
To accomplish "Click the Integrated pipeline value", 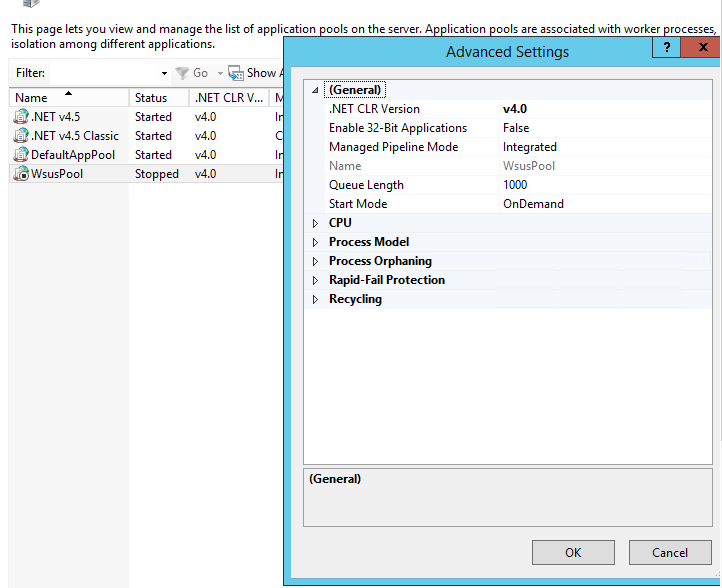I will tap(530, 147).
